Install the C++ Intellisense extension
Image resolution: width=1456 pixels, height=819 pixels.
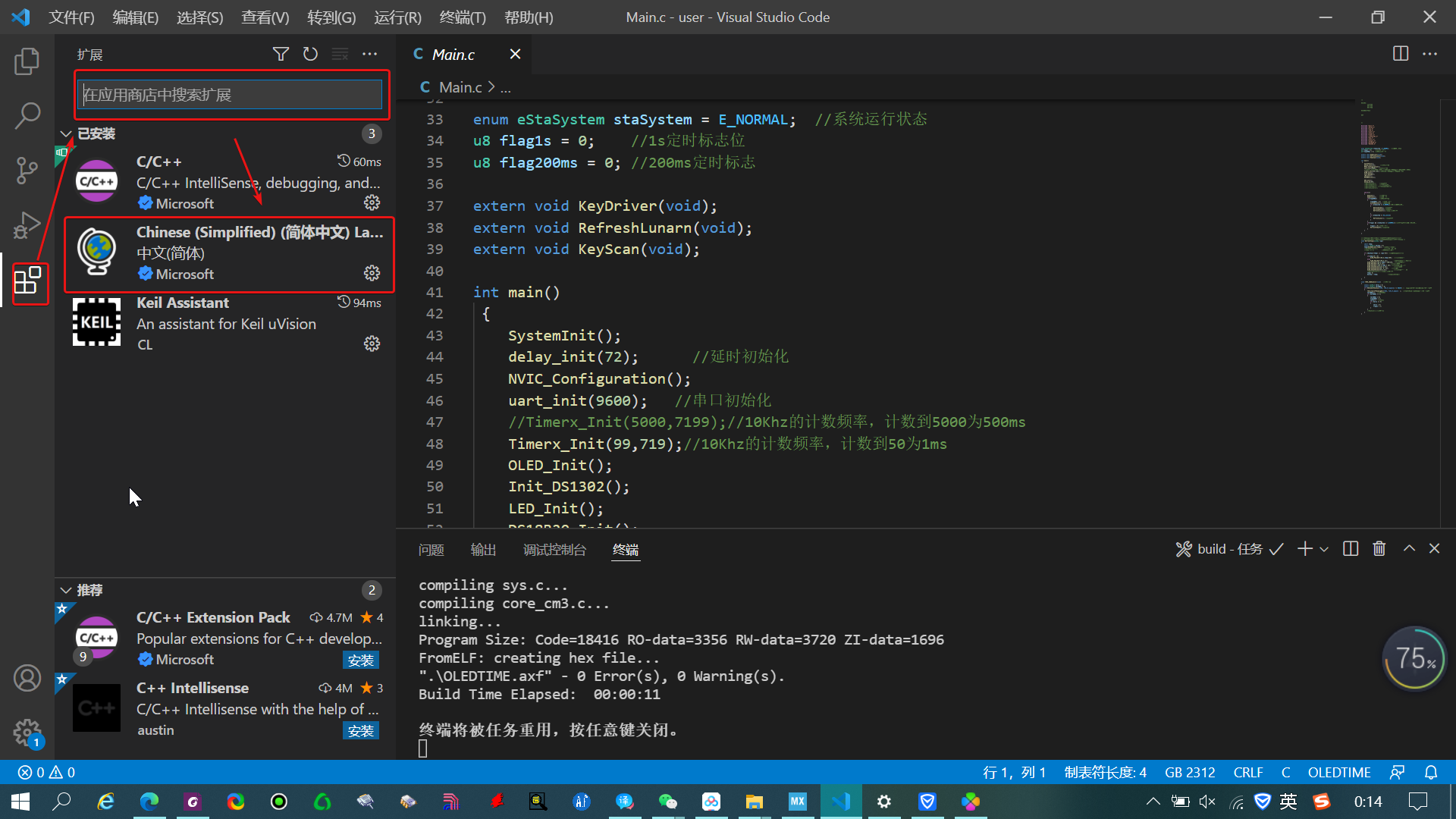point(361,730)
